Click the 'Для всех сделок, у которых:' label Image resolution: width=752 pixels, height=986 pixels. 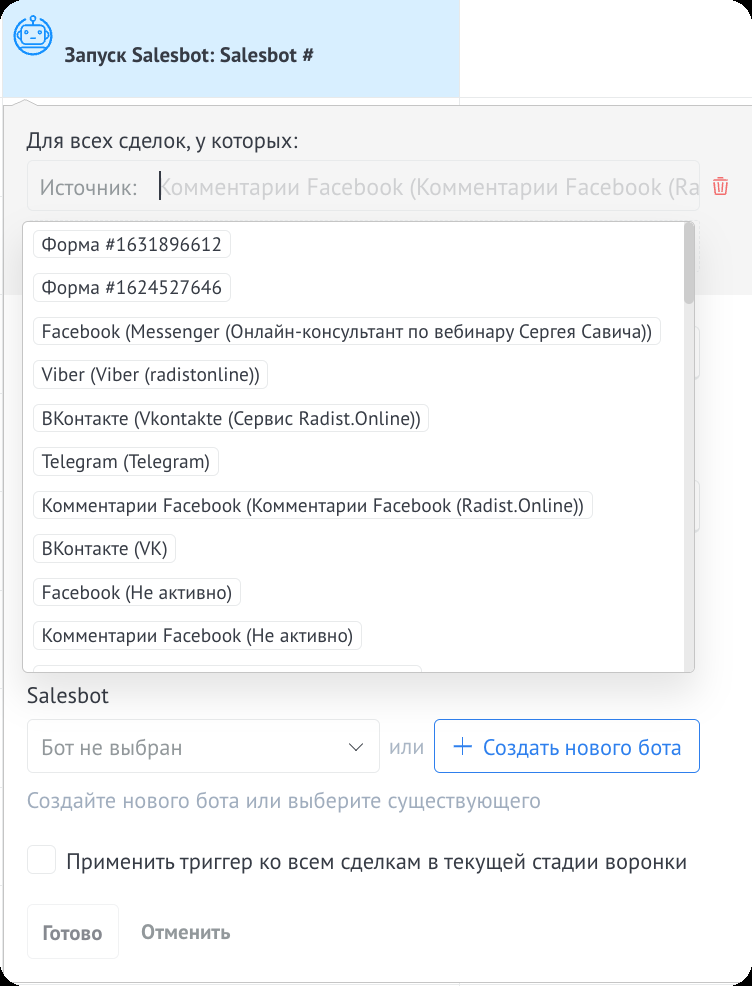coord(162,141)
